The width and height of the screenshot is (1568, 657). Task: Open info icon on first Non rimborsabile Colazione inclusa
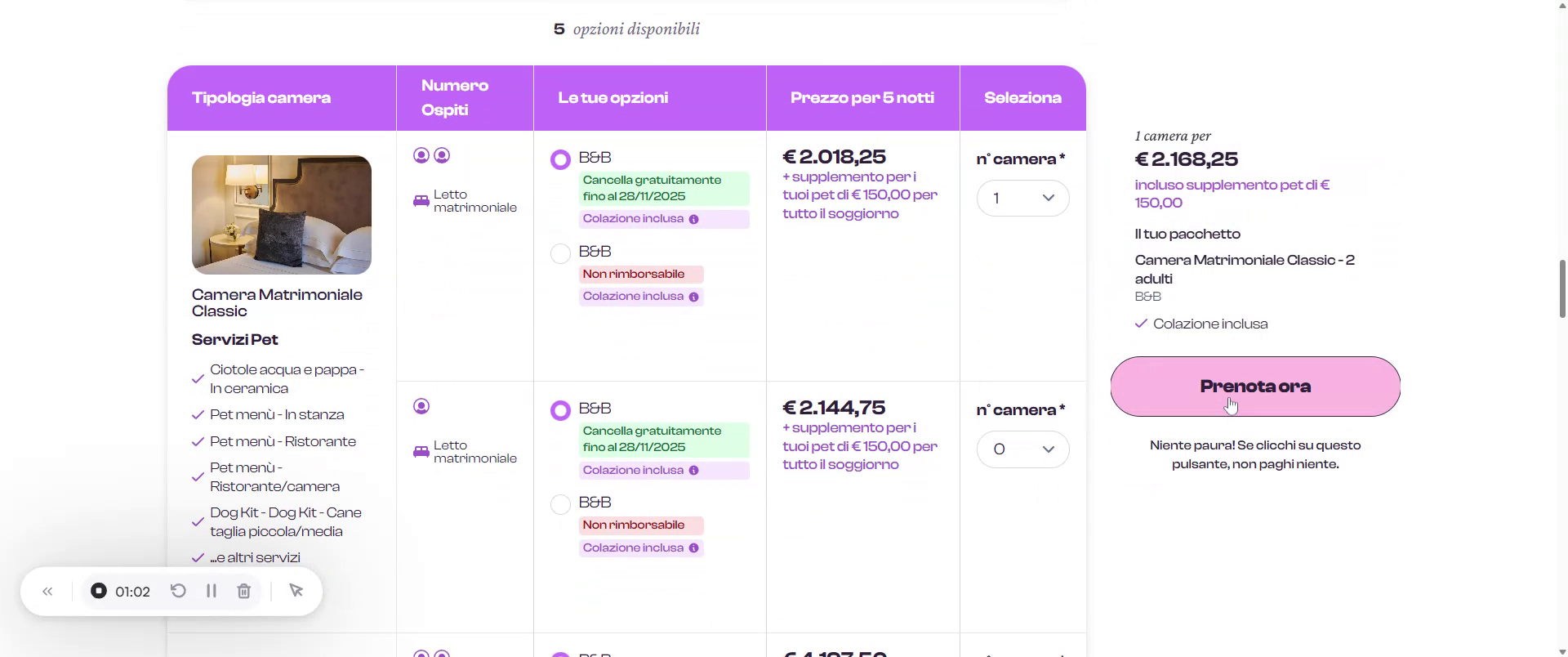693,297
